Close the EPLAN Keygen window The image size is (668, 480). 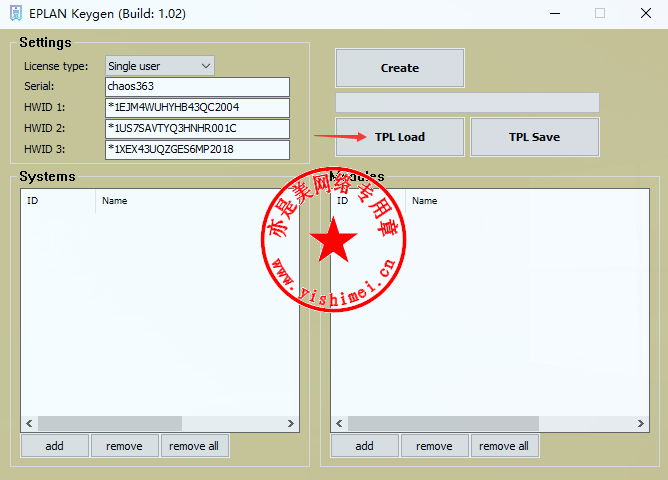pos(646,14)
